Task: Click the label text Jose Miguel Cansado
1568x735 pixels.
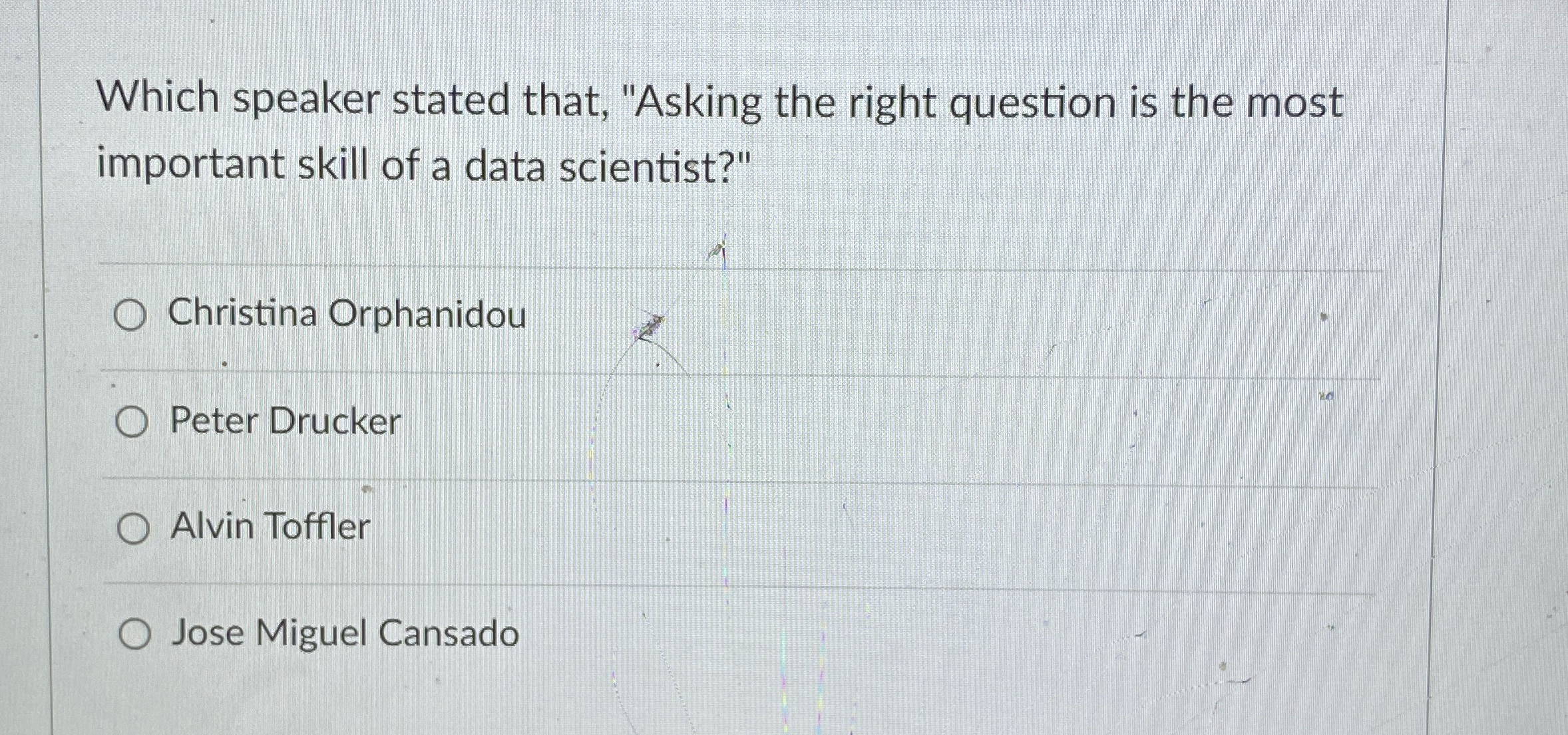Action: pos(343,635)
